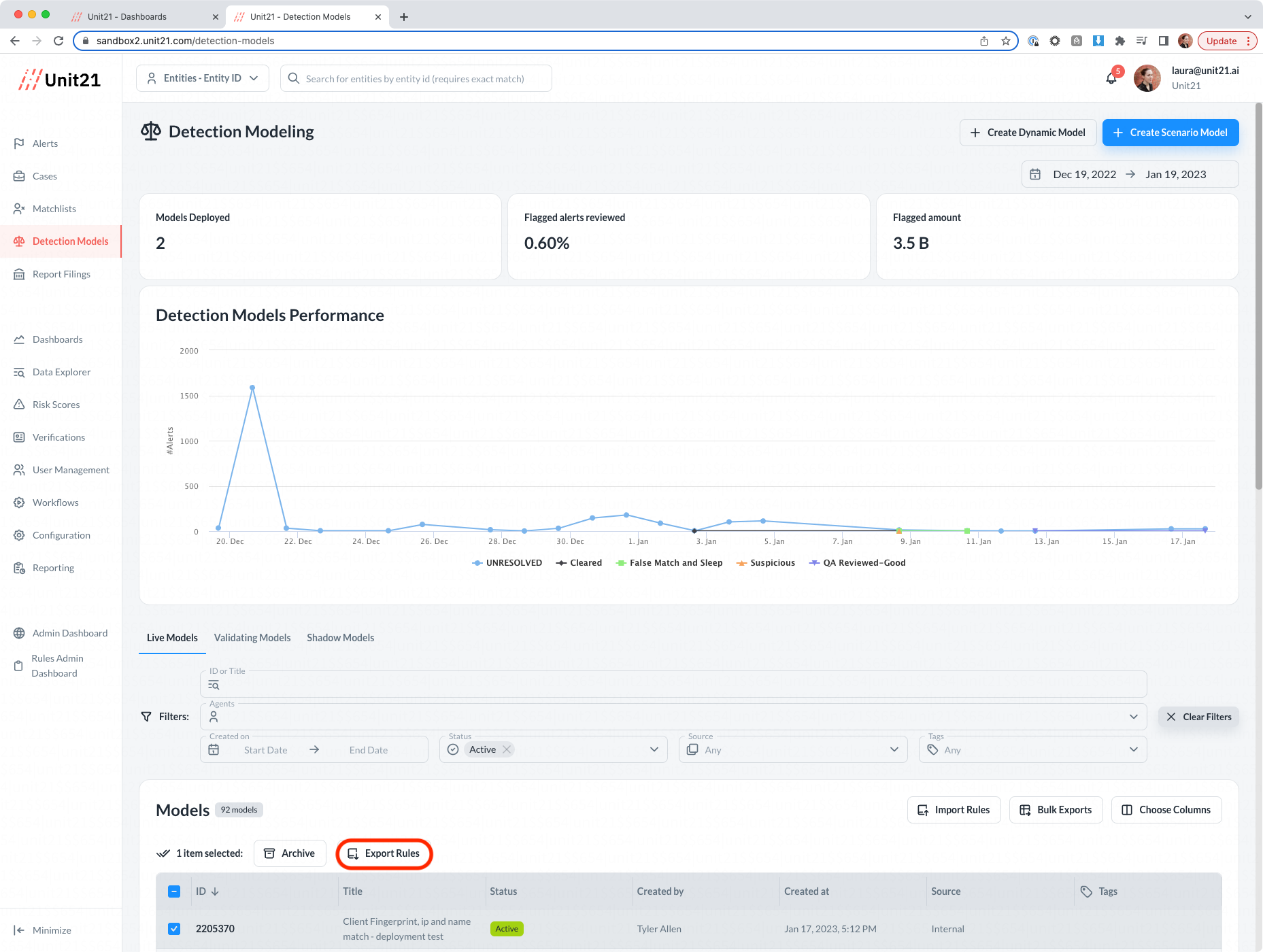Archive the selected model
Screen dimensions: 1263x952
[x=290, y=853]
